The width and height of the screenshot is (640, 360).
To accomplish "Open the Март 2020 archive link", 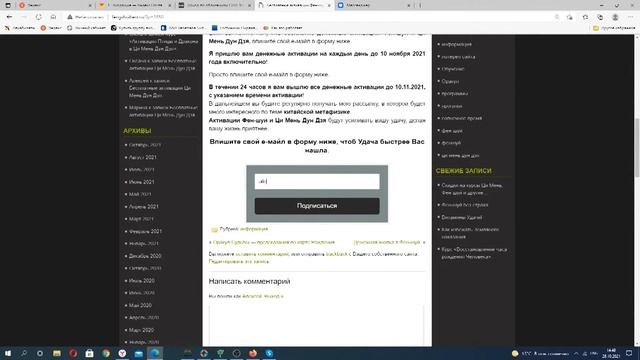I will click(141, 330).
